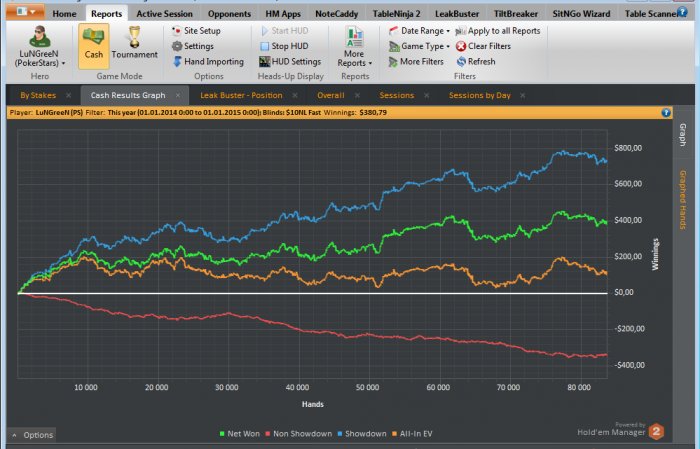Click the Blinds: $10NL Fast filter text

coord(292,112)
